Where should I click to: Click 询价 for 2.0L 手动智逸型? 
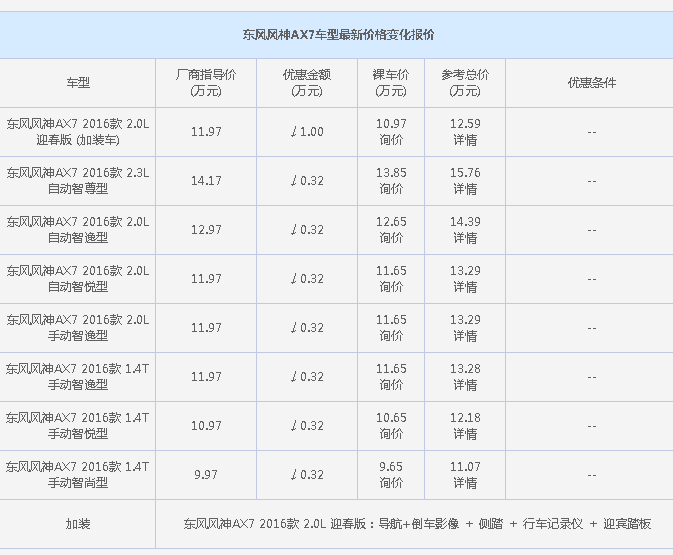tap(391, 336)
